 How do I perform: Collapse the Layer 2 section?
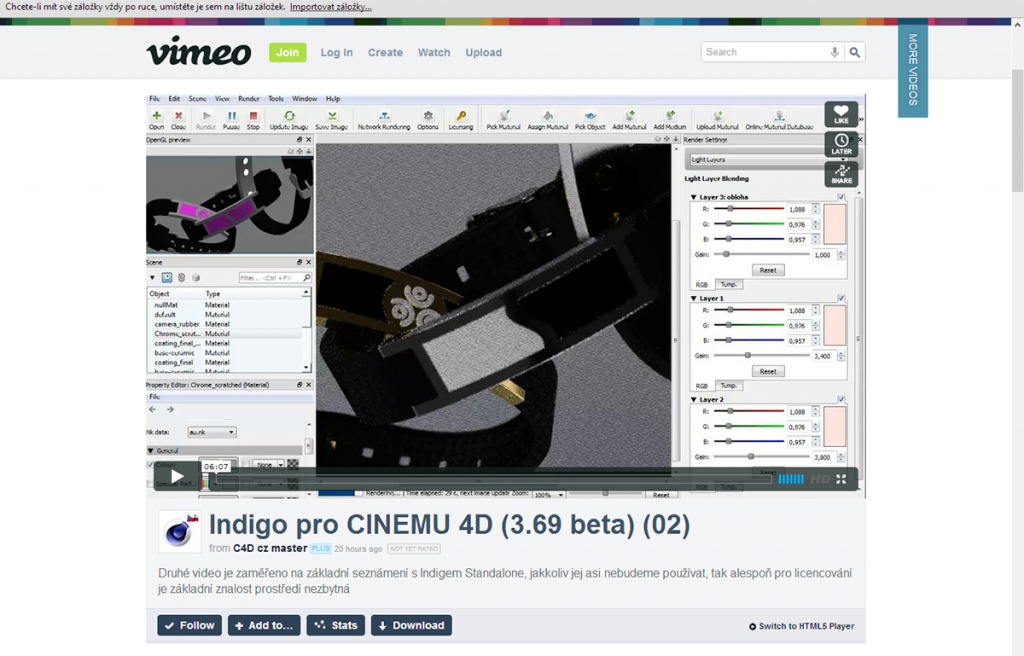(x=694, y=399)
